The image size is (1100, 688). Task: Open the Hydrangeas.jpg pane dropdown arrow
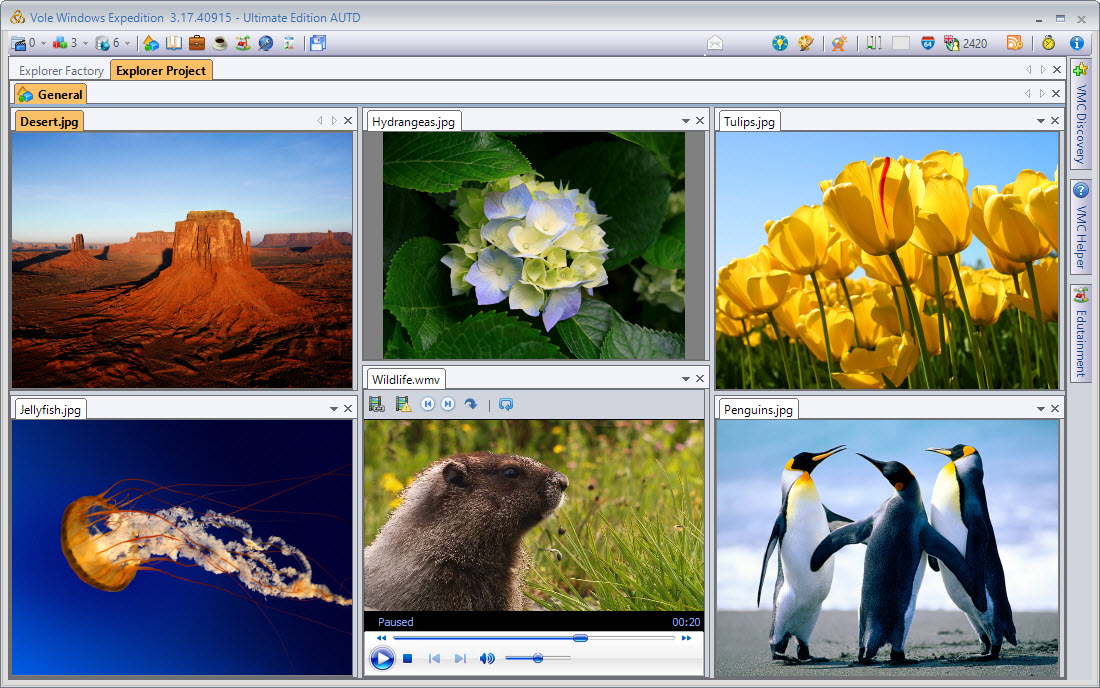[x=686, y=121]
